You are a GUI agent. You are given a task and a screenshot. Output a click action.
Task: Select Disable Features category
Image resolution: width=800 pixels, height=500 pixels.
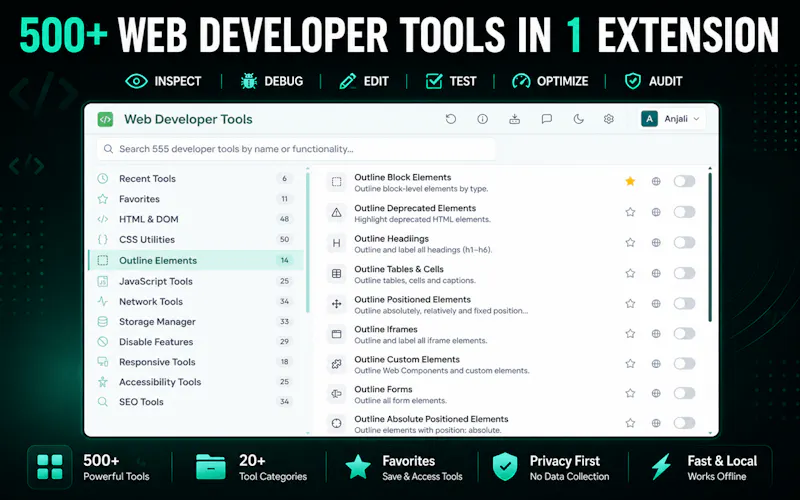pyautogui.click(x=196, y=342)
